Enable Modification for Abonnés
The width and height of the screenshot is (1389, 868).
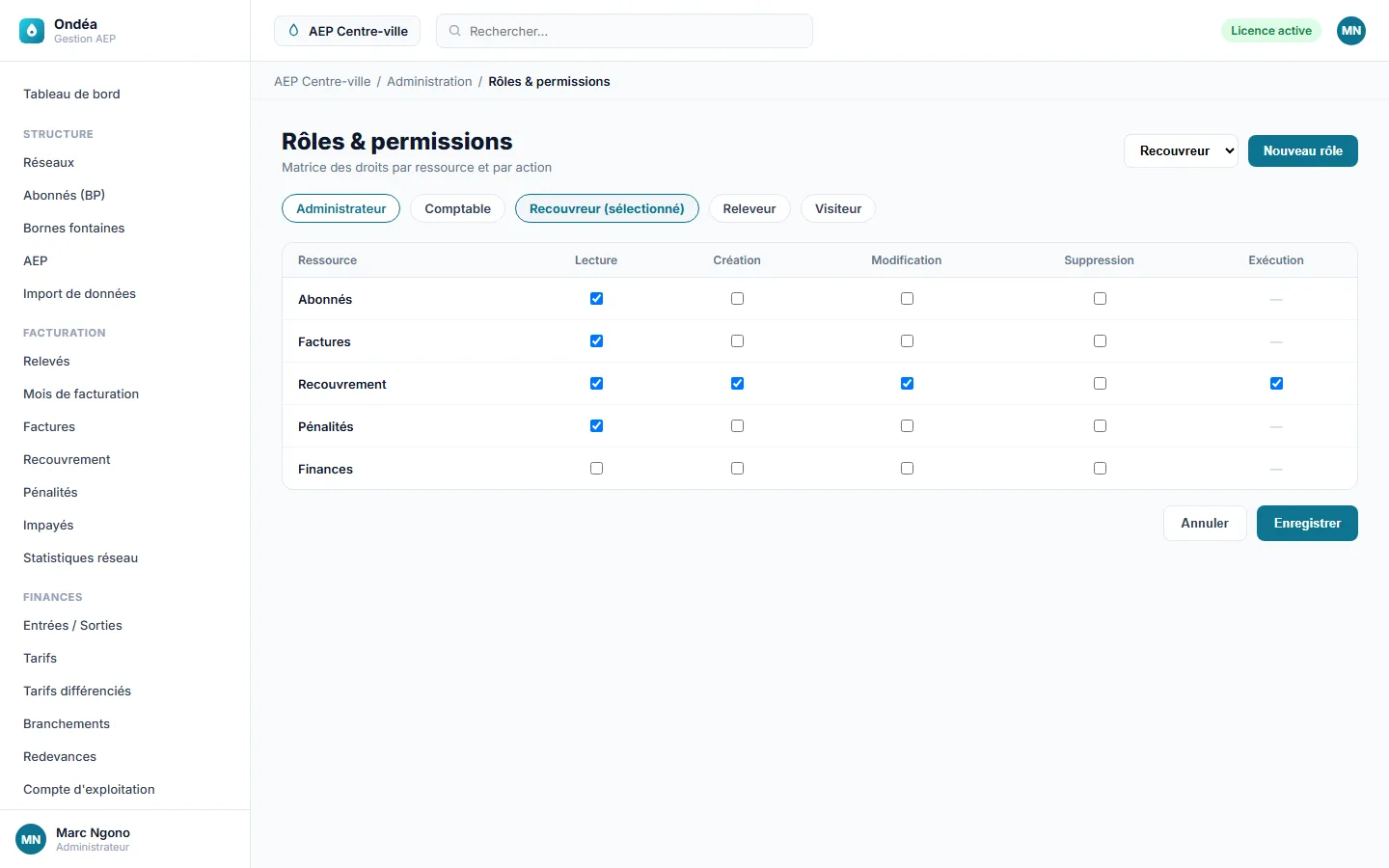click(x=907, y=299)
